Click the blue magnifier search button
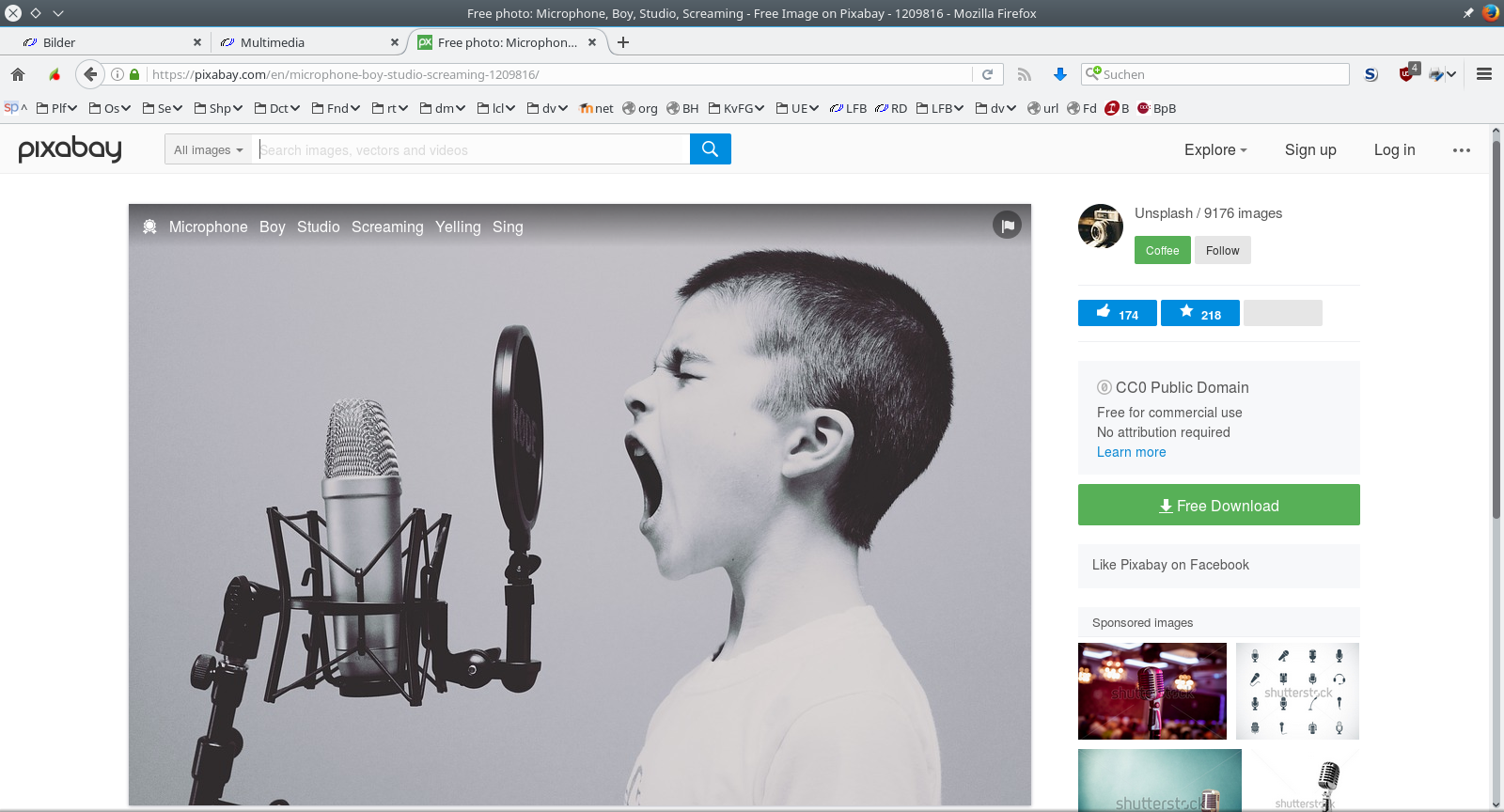Screen dimensions: 1504x812 (x=711, y=149)
